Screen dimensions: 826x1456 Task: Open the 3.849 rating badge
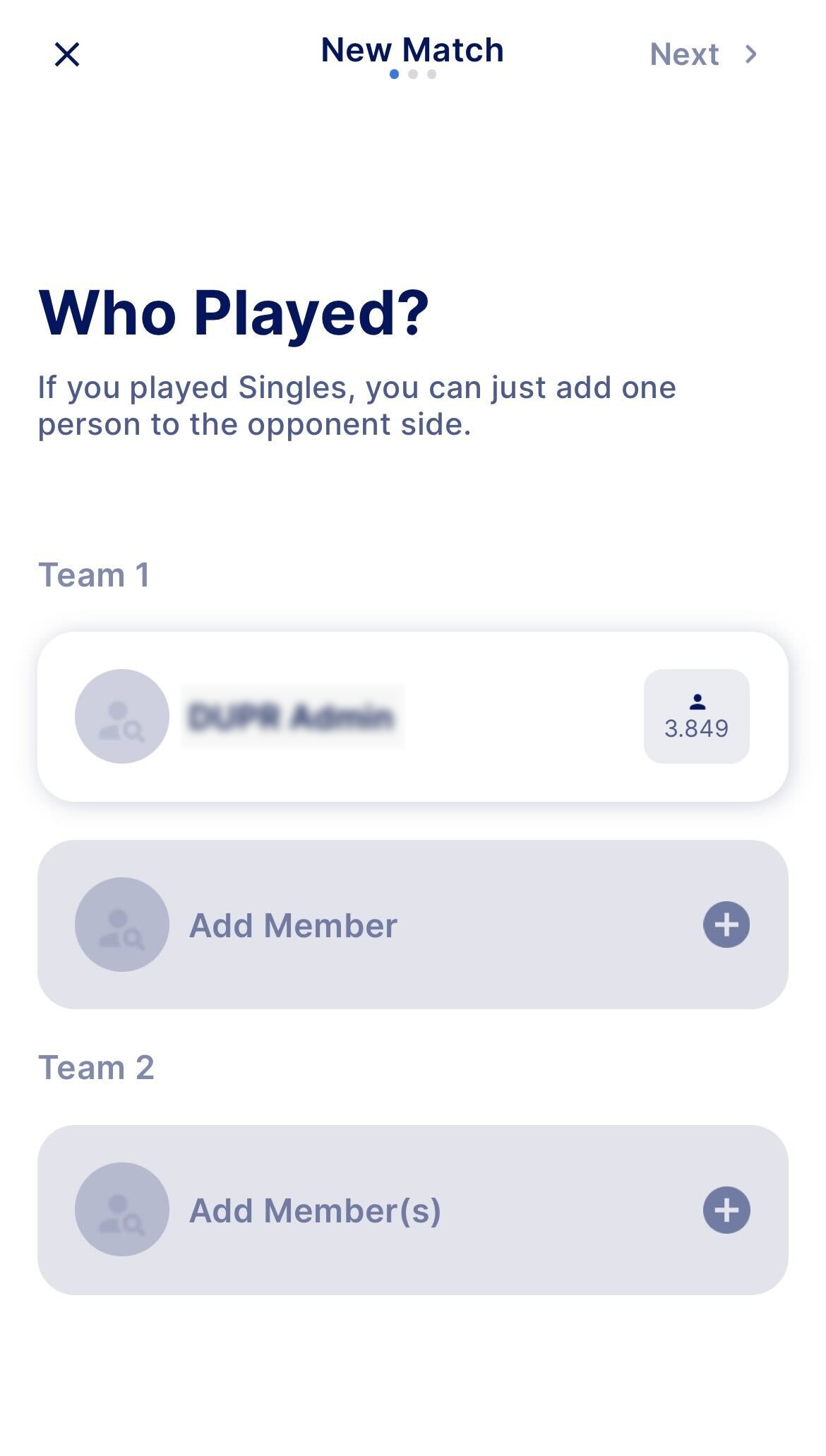pyautogui.click(x=697, y=716)
